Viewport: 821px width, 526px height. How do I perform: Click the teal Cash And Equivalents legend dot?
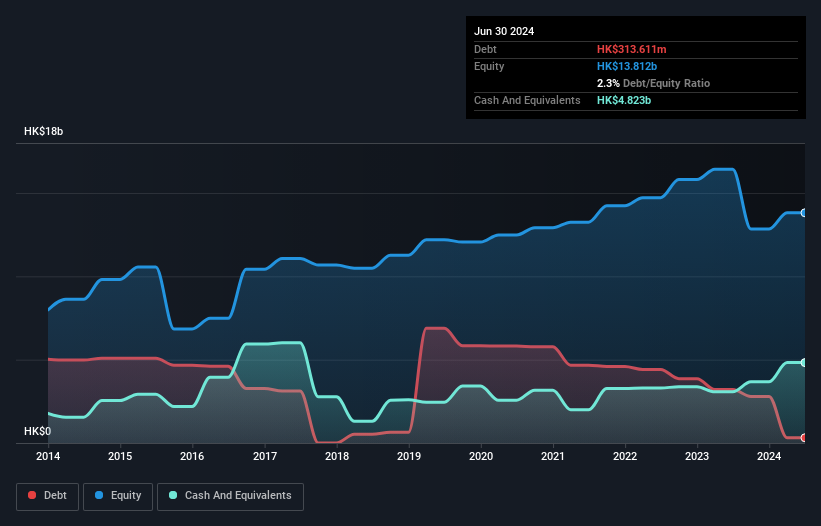pyautogui.click(x=173, y=495)
